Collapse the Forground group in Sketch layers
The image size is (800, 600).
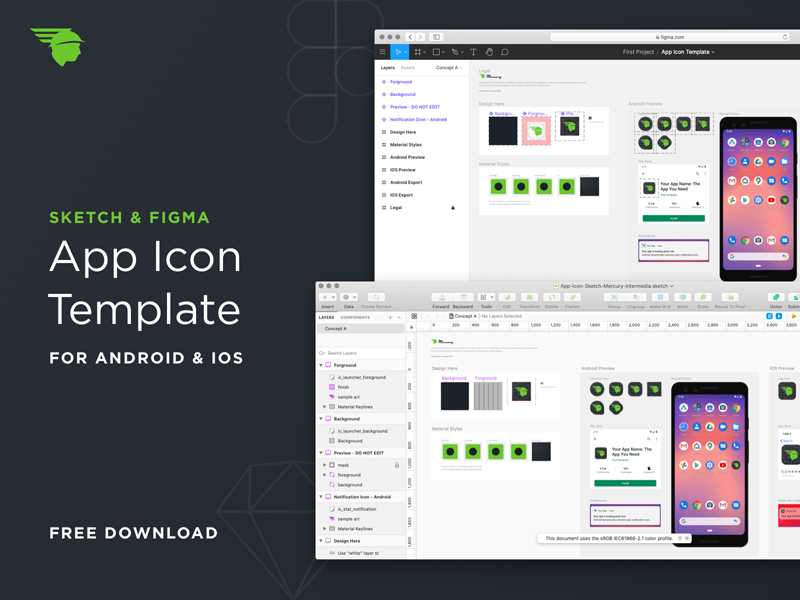click(x=322, y=365)
